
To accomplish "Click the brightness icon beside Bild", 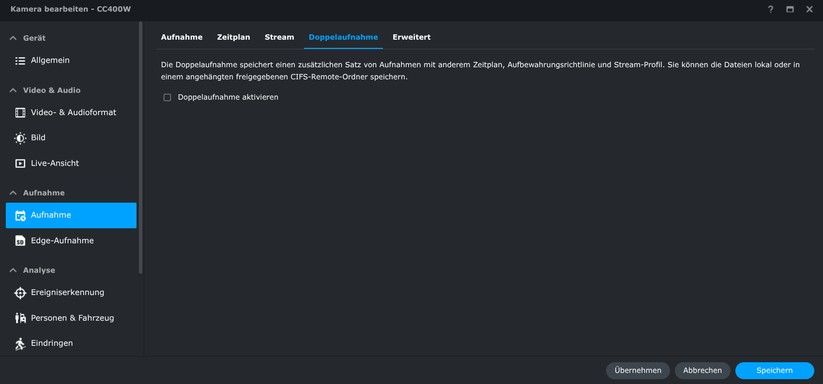I will tap(20, 138).
